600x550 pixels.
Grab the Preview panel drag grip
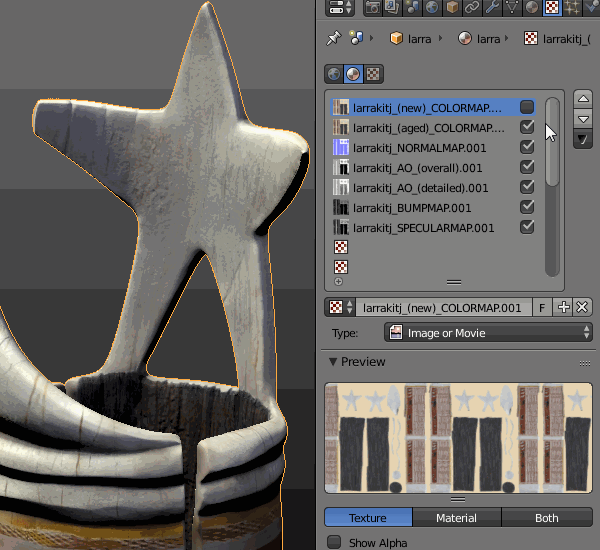pos(584,363)
